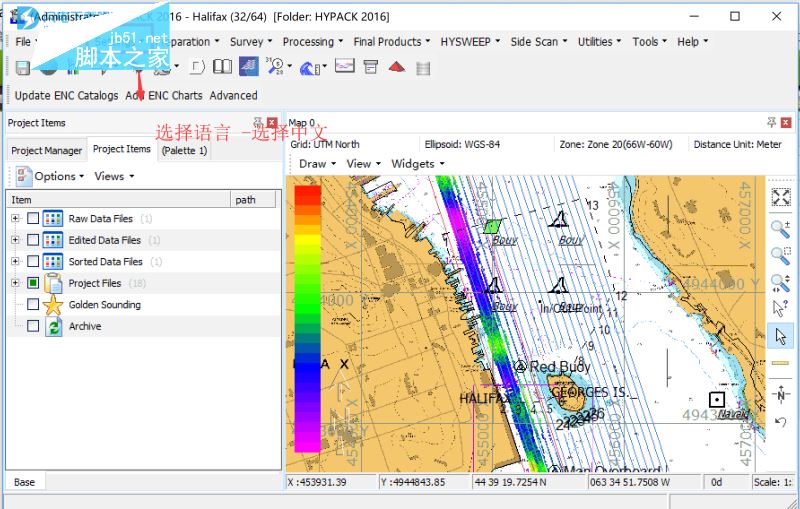Open the Help menu
The width and height of the screenshot is (800, 509).
click(x=692, y=42)
